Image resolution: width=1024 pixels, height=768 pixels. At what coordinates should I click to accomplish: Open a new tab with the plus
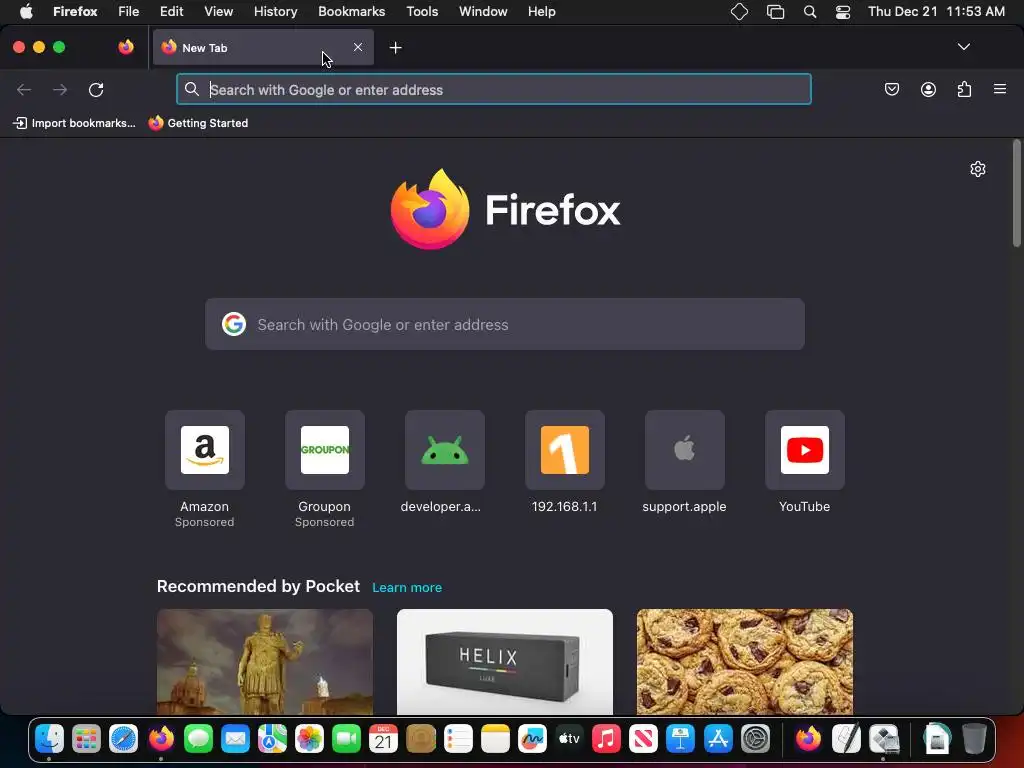(395, 48)
